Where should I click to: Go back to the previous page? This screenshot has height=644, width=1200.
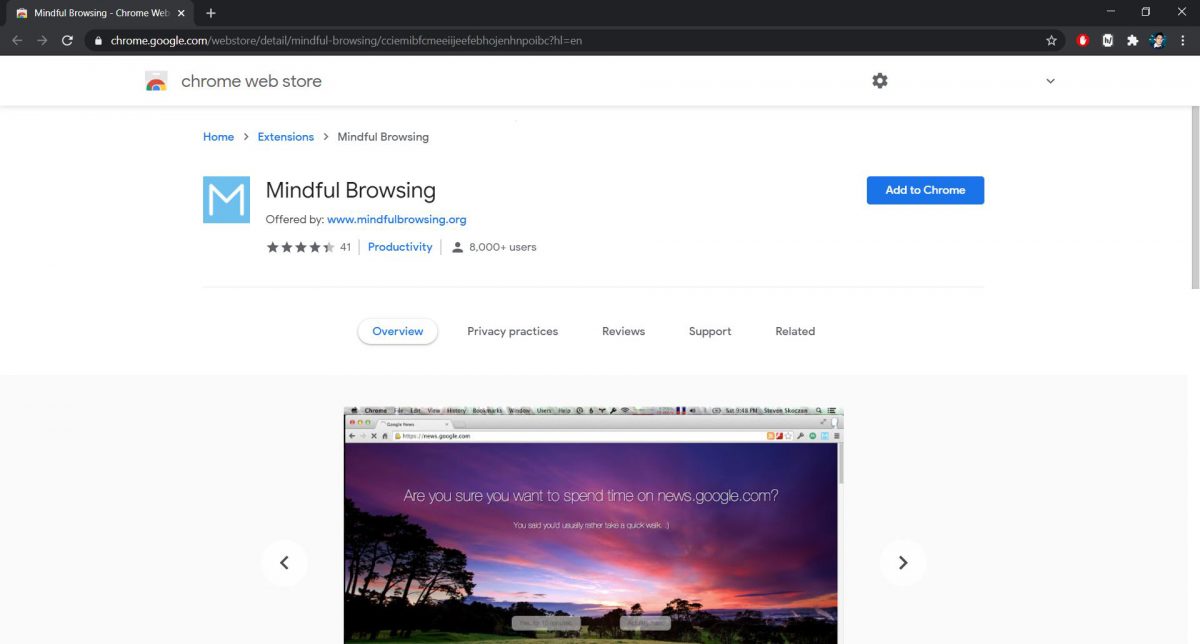tap(17, 41)
